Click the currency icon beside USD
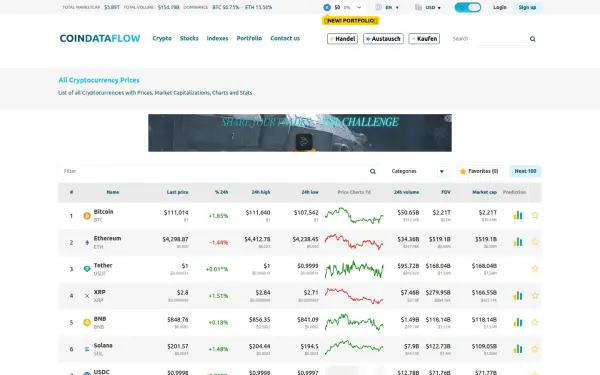 (x=418, y=7)
